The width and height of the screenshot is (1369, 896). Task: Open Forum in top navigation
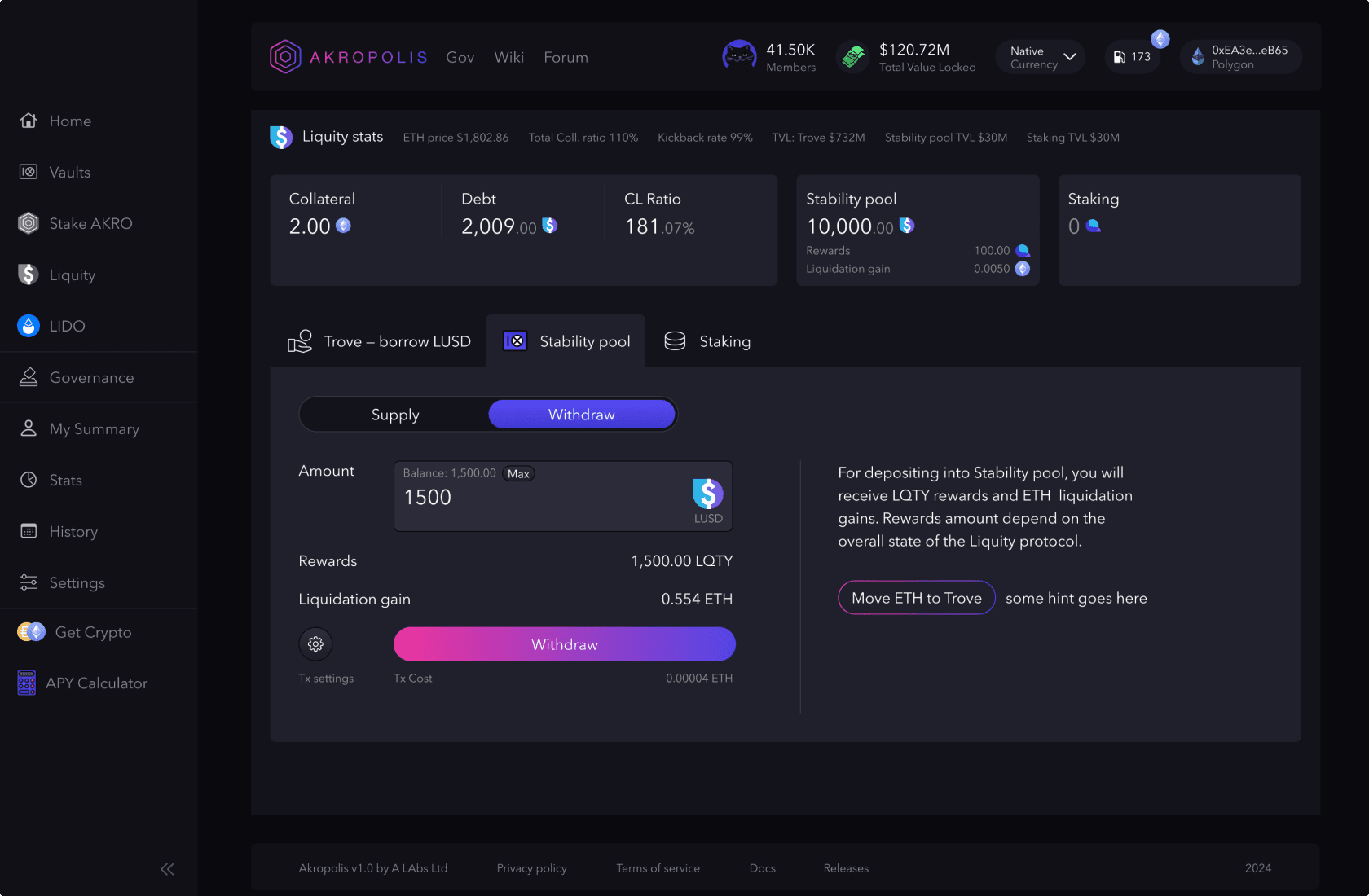566,57
